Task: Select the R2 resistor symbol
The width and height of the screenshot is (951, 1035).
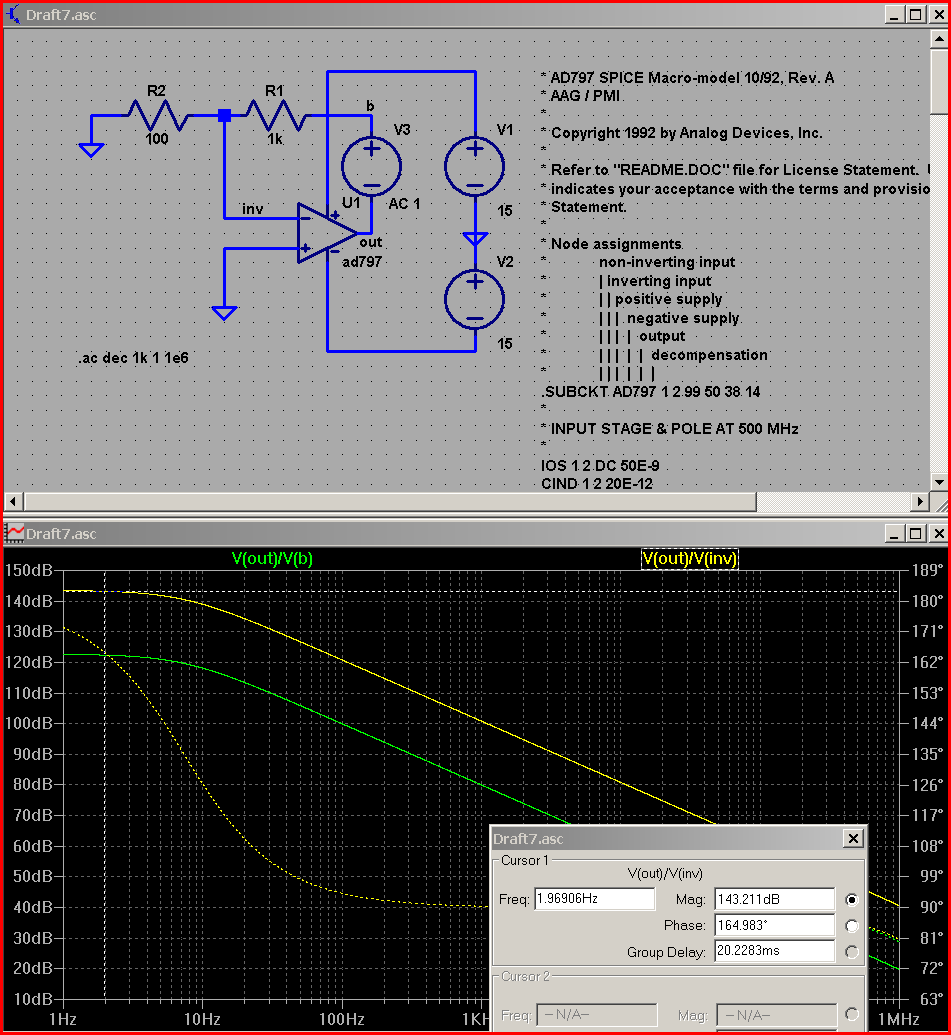Action: pos(157,116)
